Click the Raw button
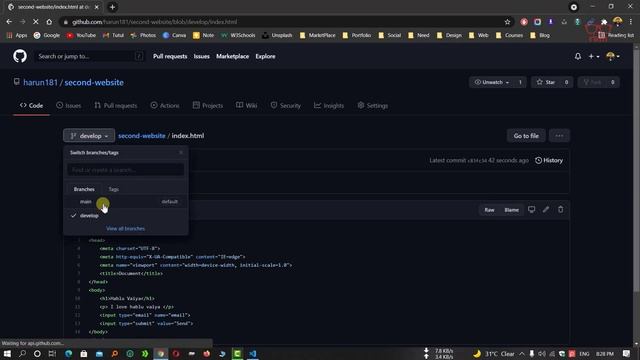This screenshot has width=640, height=360. (x=489, y=210)
